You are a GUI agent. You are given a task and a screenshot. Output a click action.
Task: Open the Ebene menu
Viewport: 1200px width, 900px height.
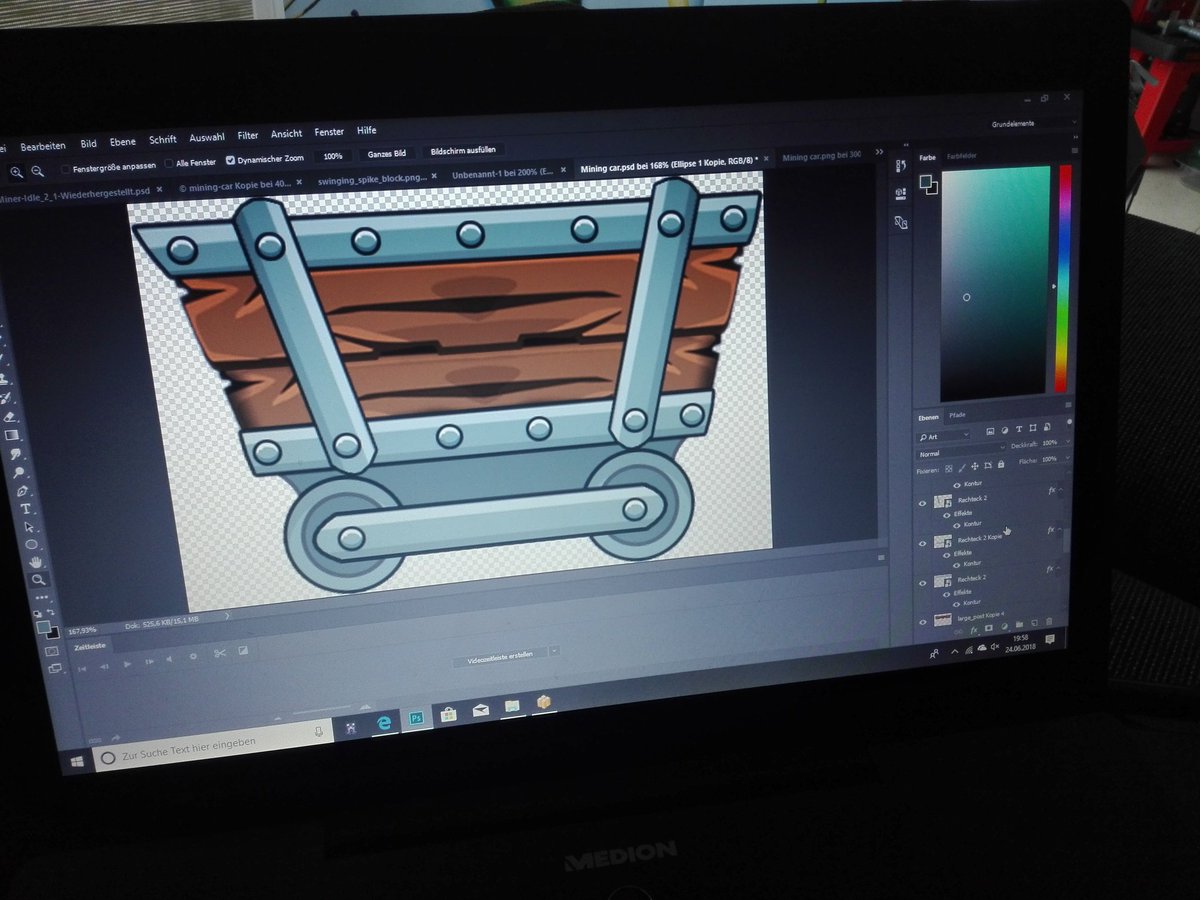pyautogui.click(x=123, y=142)
